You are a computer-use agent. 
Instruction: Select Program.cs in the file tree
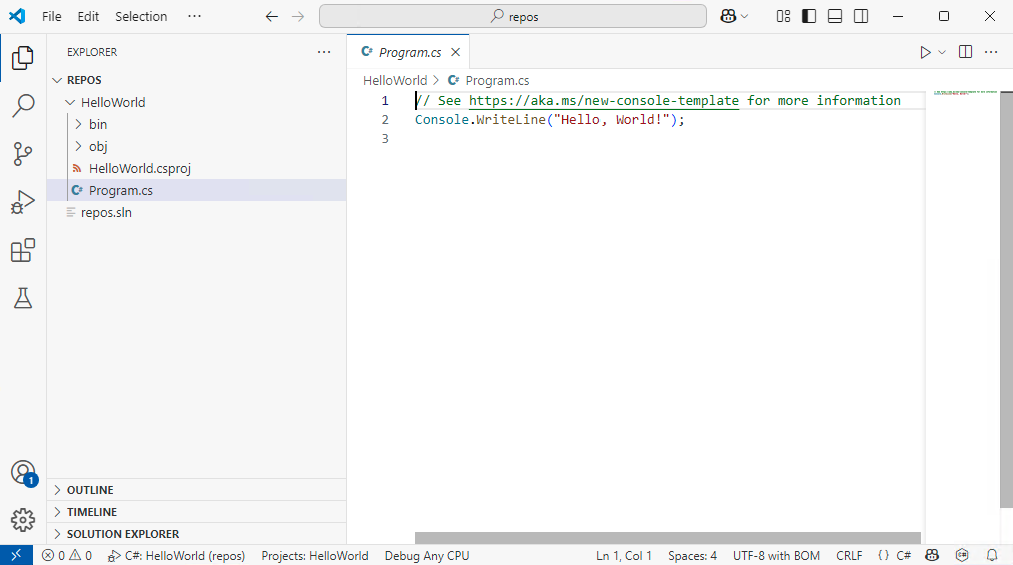point(197,190)
